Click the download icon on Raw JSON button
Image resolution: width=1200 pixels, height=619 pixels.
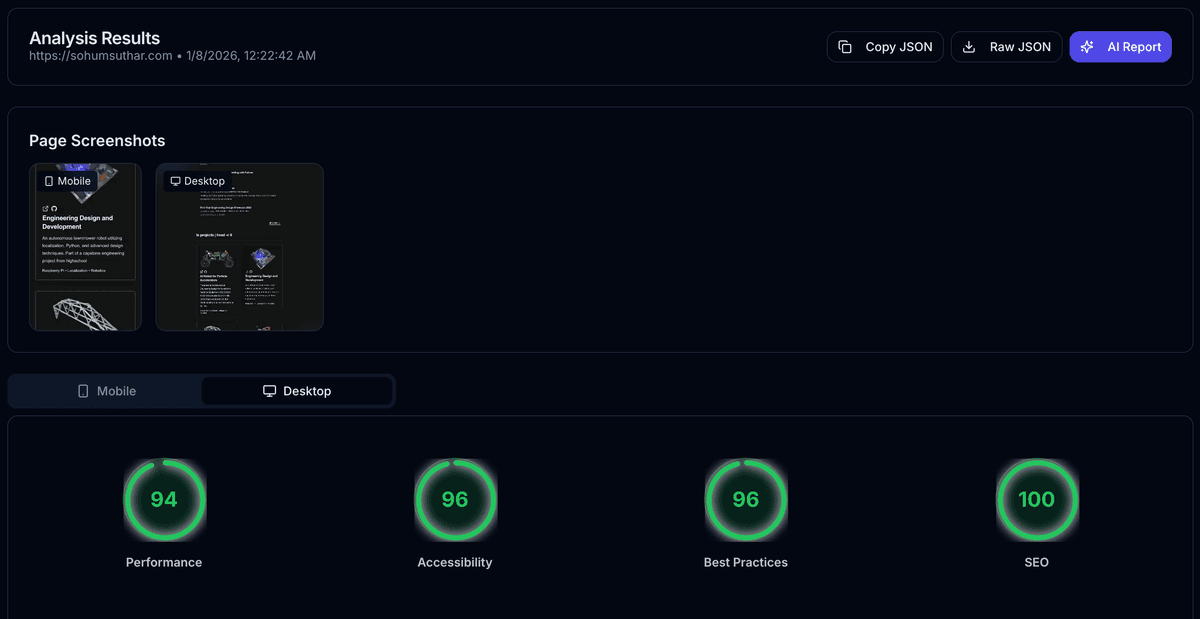(x=969, y=46)
